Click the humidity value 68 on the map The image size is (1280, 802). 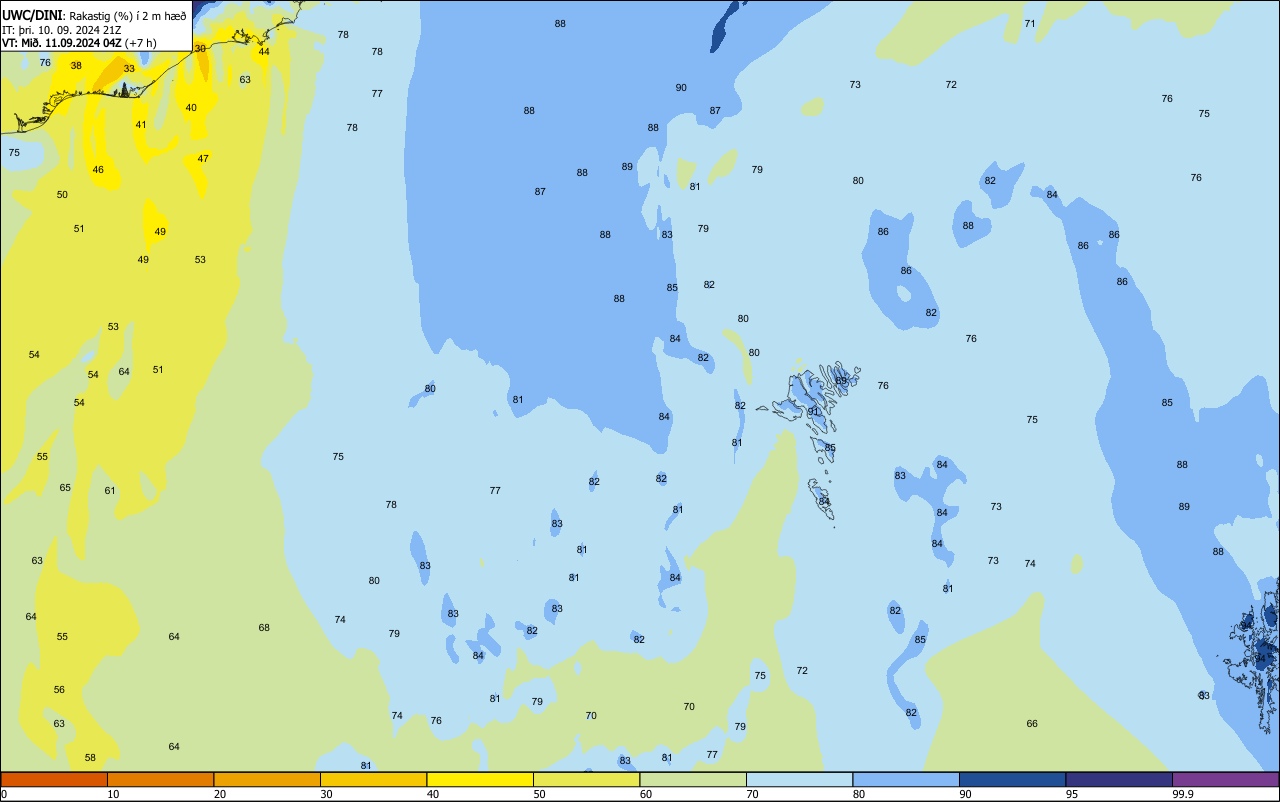(x=264, y=628)
